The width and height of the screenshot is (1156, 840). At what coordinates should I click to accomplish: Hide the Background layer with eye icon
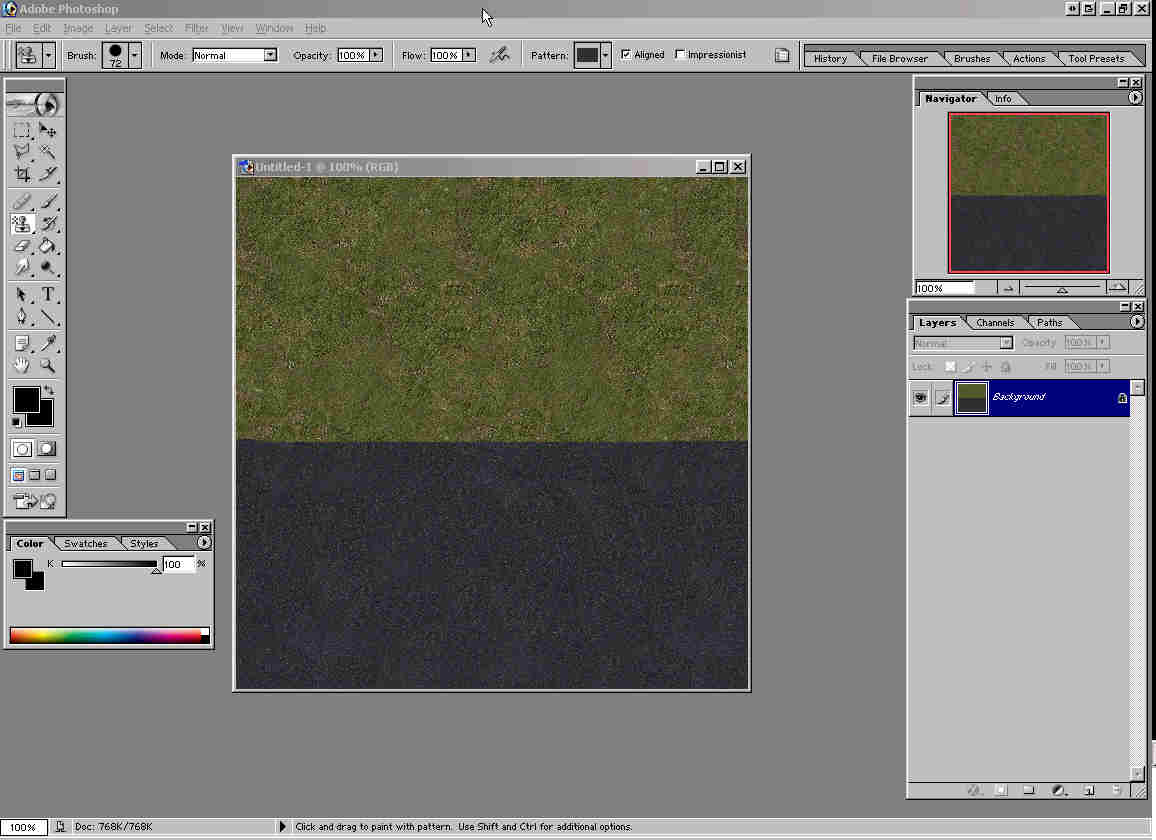click(x=919, y=398)
